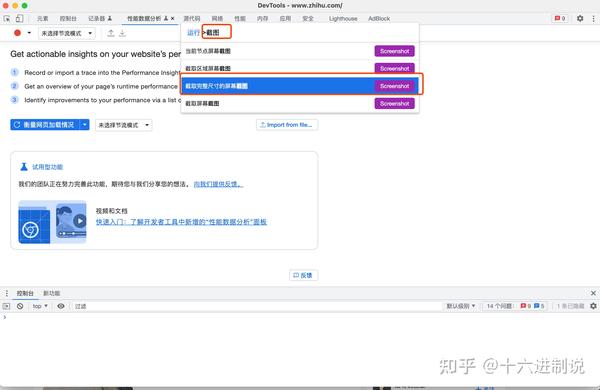Open the console top context dropdown
This screenshot has height=390, width=600.
[40, 306]
